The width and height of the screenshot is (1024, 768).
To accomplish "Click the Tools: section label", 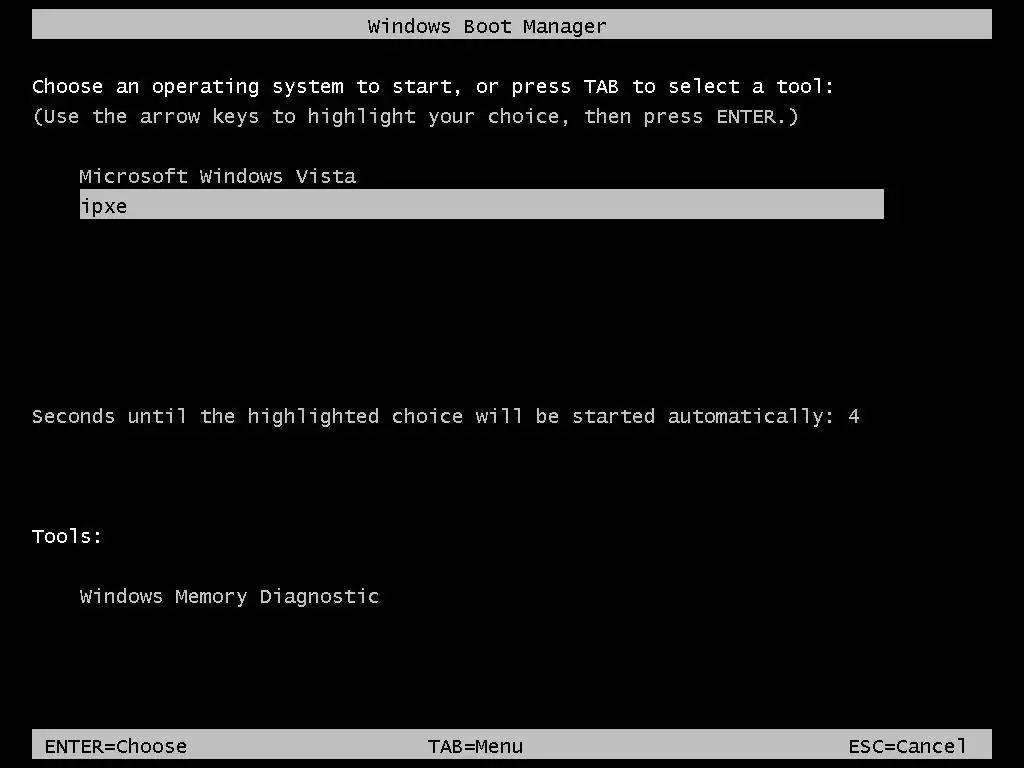I will (x=67, y=537).
